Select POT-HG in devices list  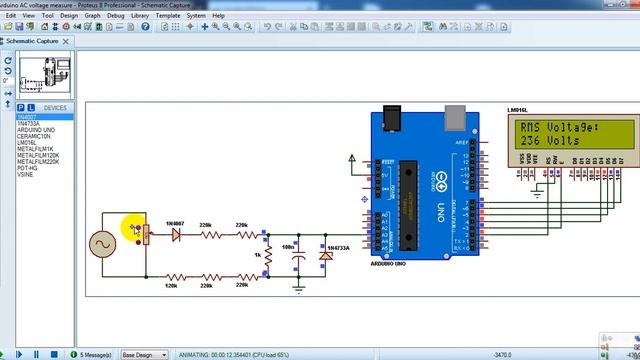[45, 168]
